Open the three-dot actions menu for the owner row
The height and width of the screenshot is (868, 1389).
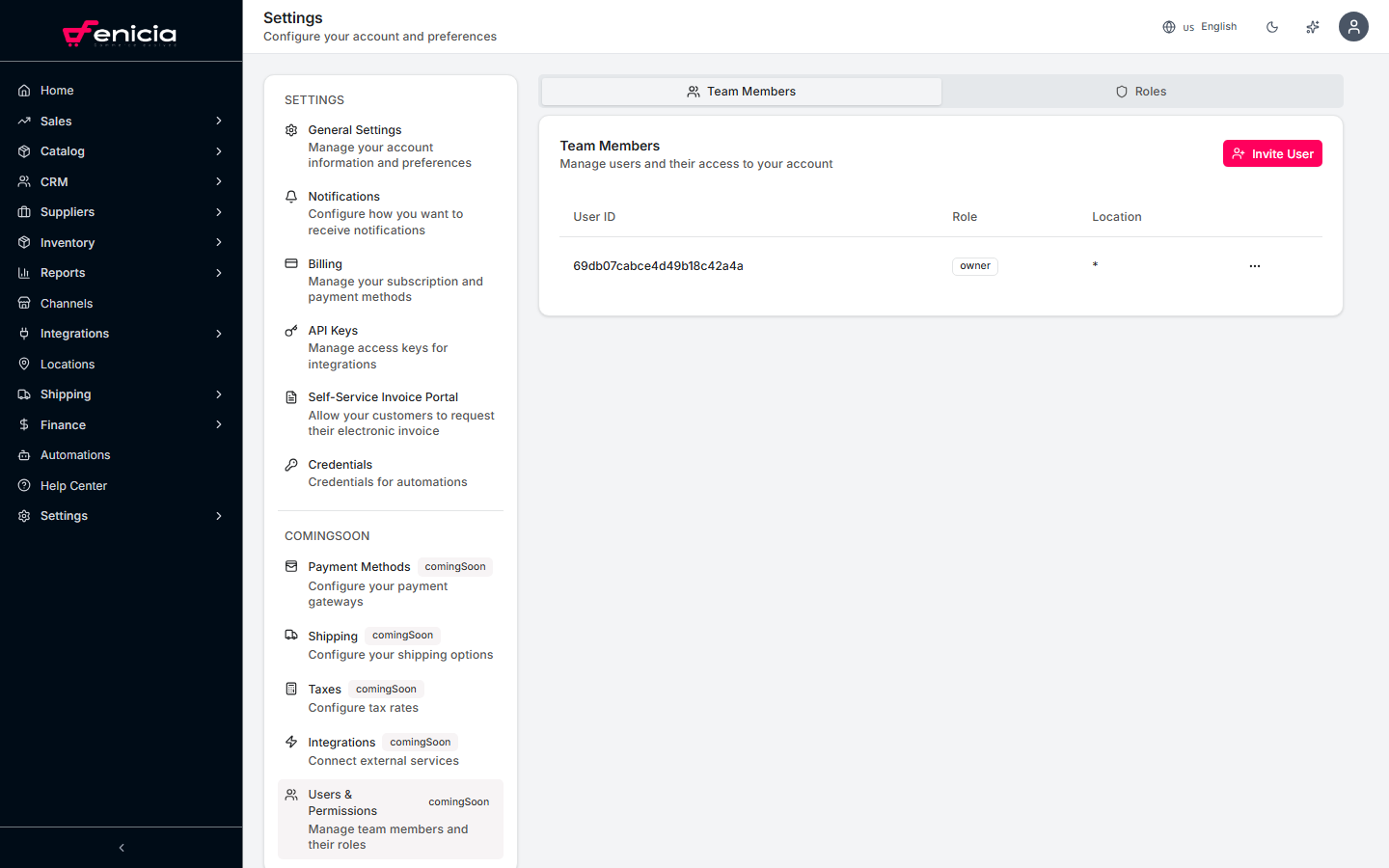pyautogui.click(x=1254, y=265)
